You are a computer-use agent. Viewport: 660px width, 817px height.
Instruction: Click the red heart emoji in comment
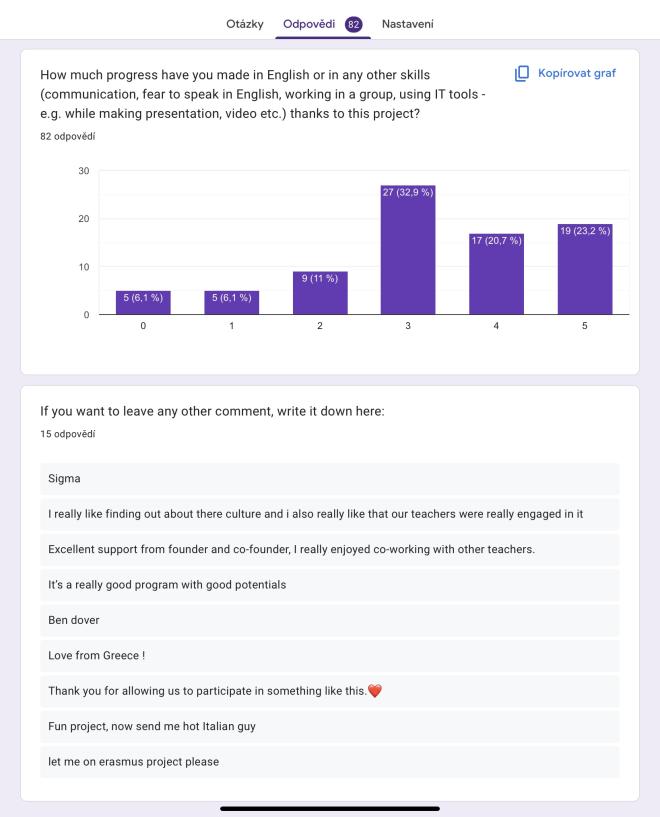click(x=375, y=691)
